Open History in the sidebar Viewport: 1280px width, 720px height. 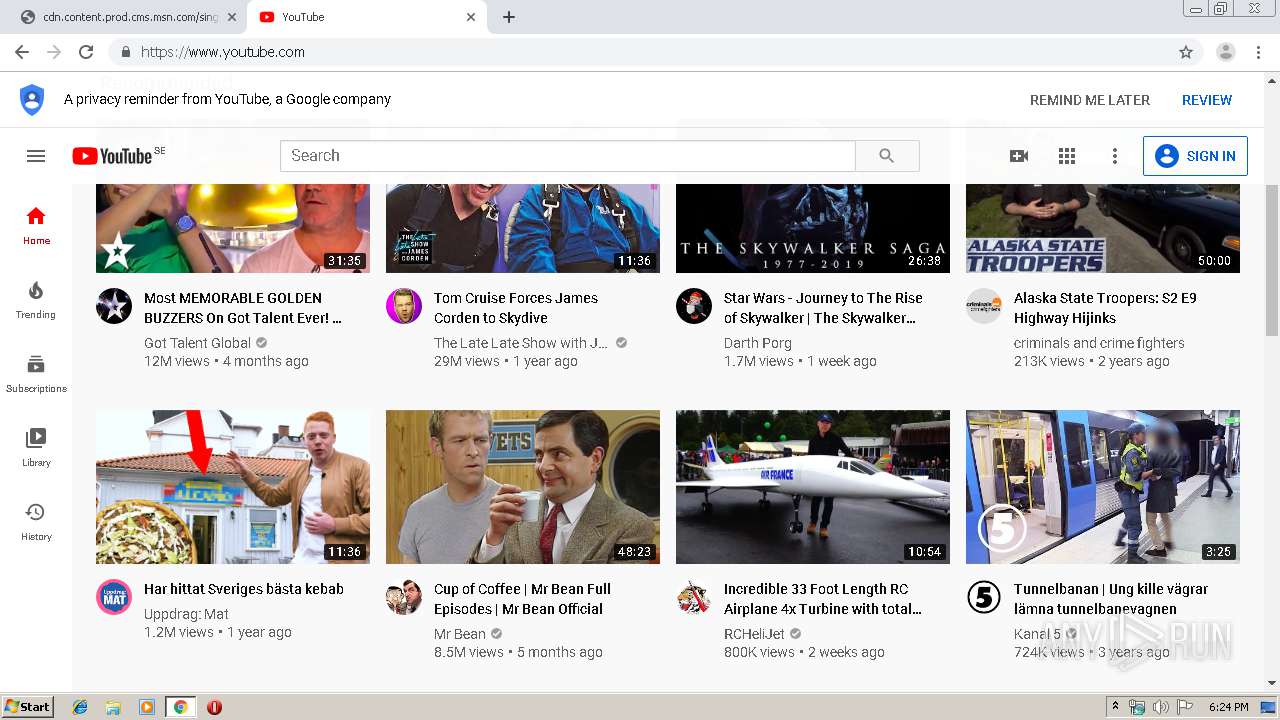(36, 521)
